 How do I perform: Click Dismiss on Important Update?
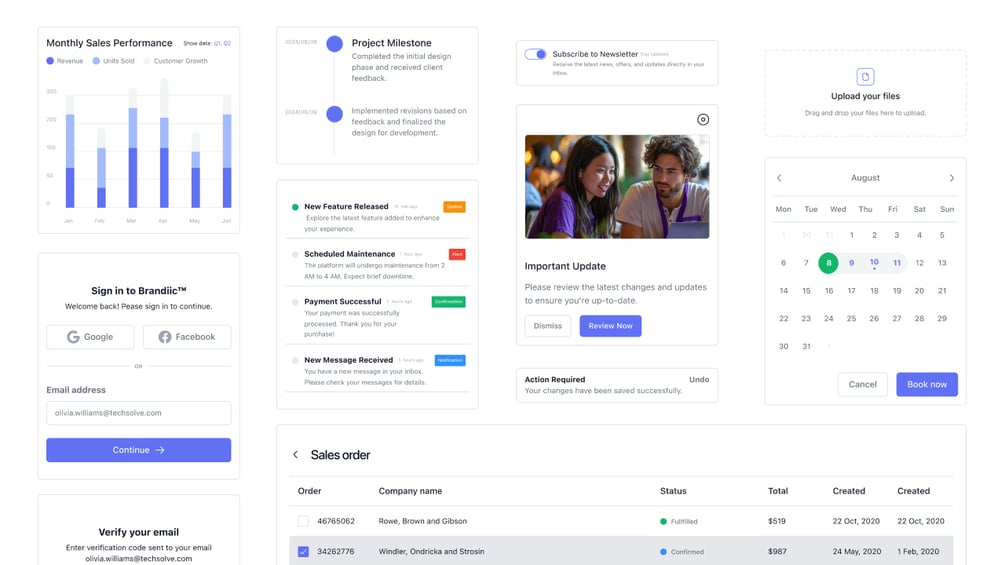(547, 326)
